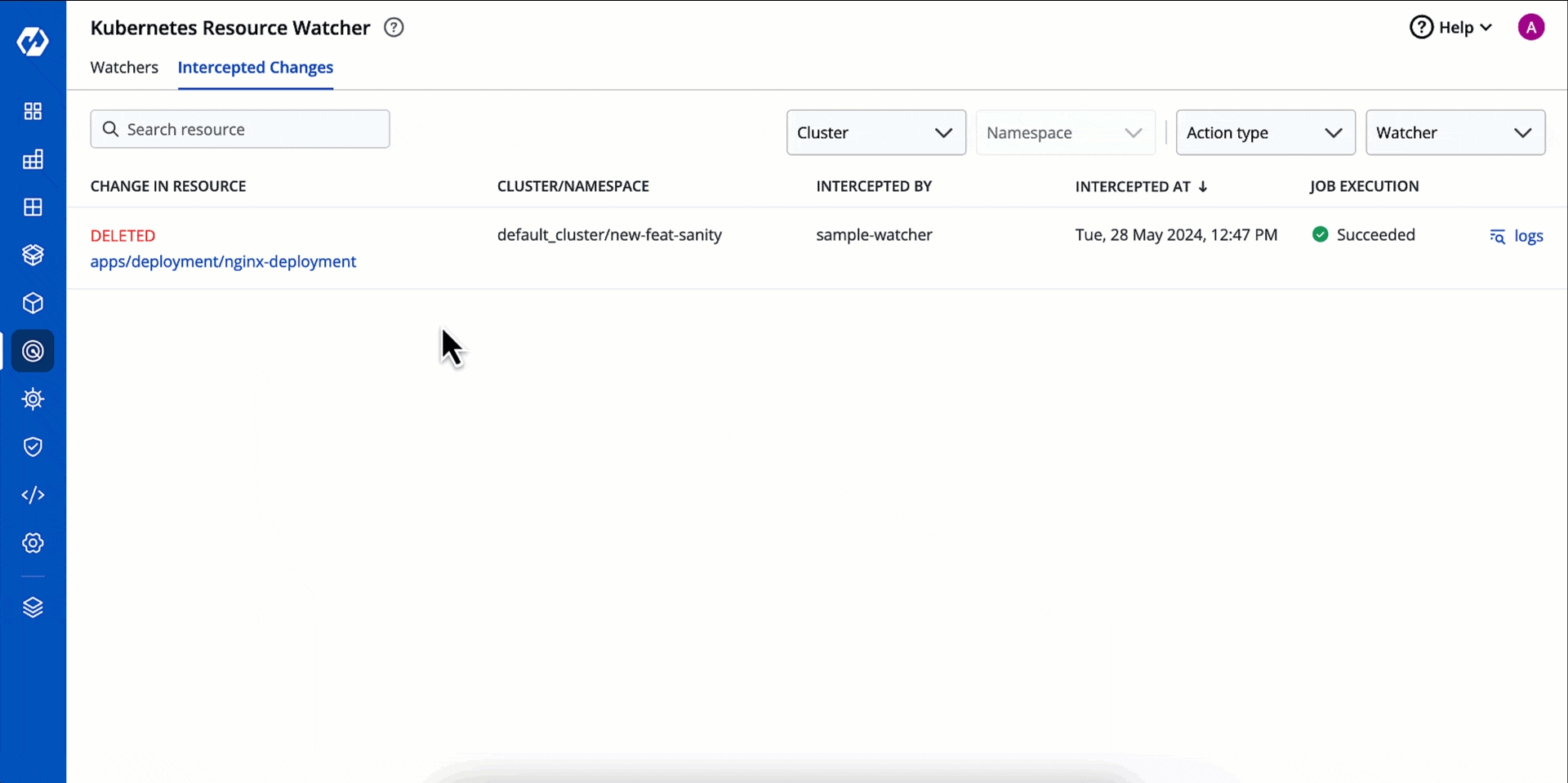Open the security shield icon
This screenshot has height=783, width=1568.
coord(33,447)
